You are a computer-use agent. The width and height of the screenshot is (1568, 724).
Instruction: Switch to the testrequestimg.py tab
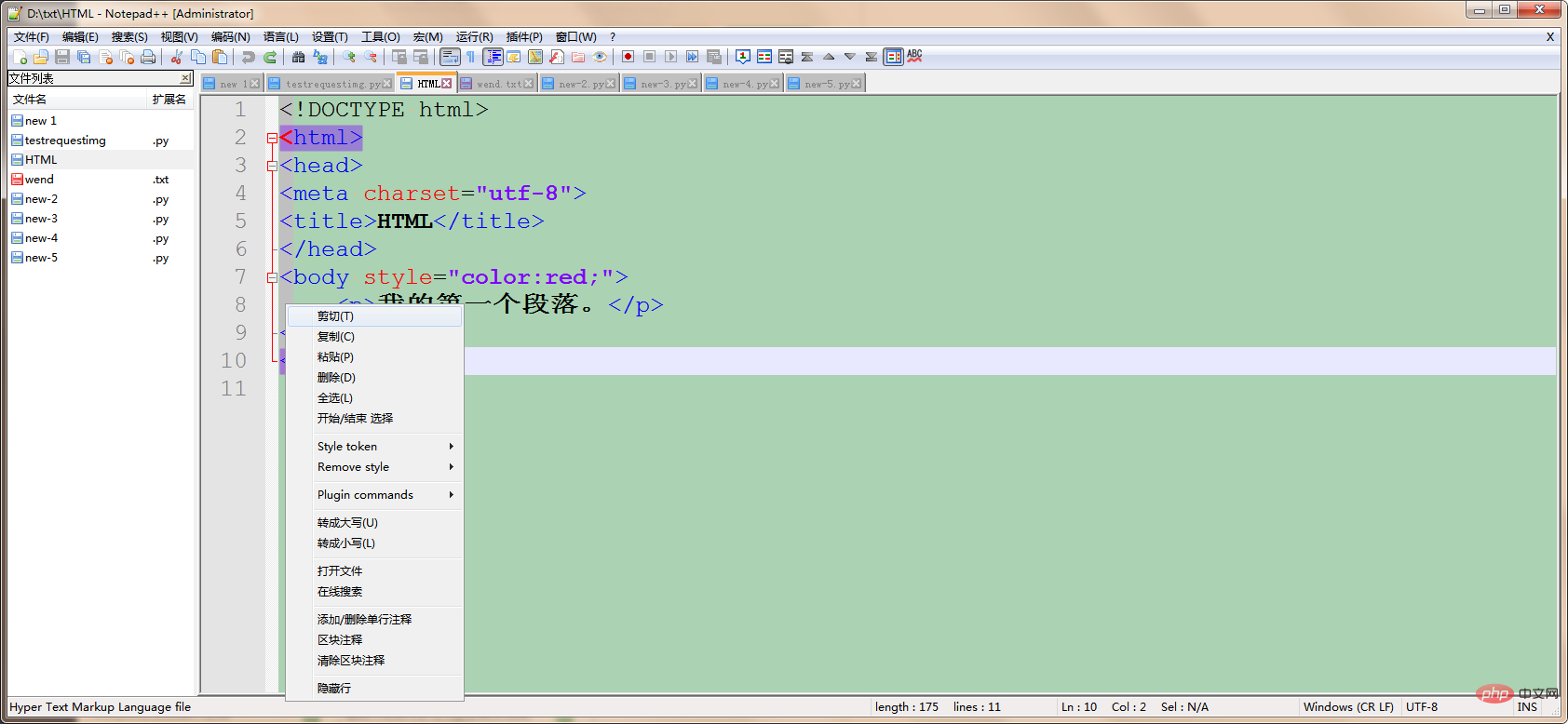point(330,84)
